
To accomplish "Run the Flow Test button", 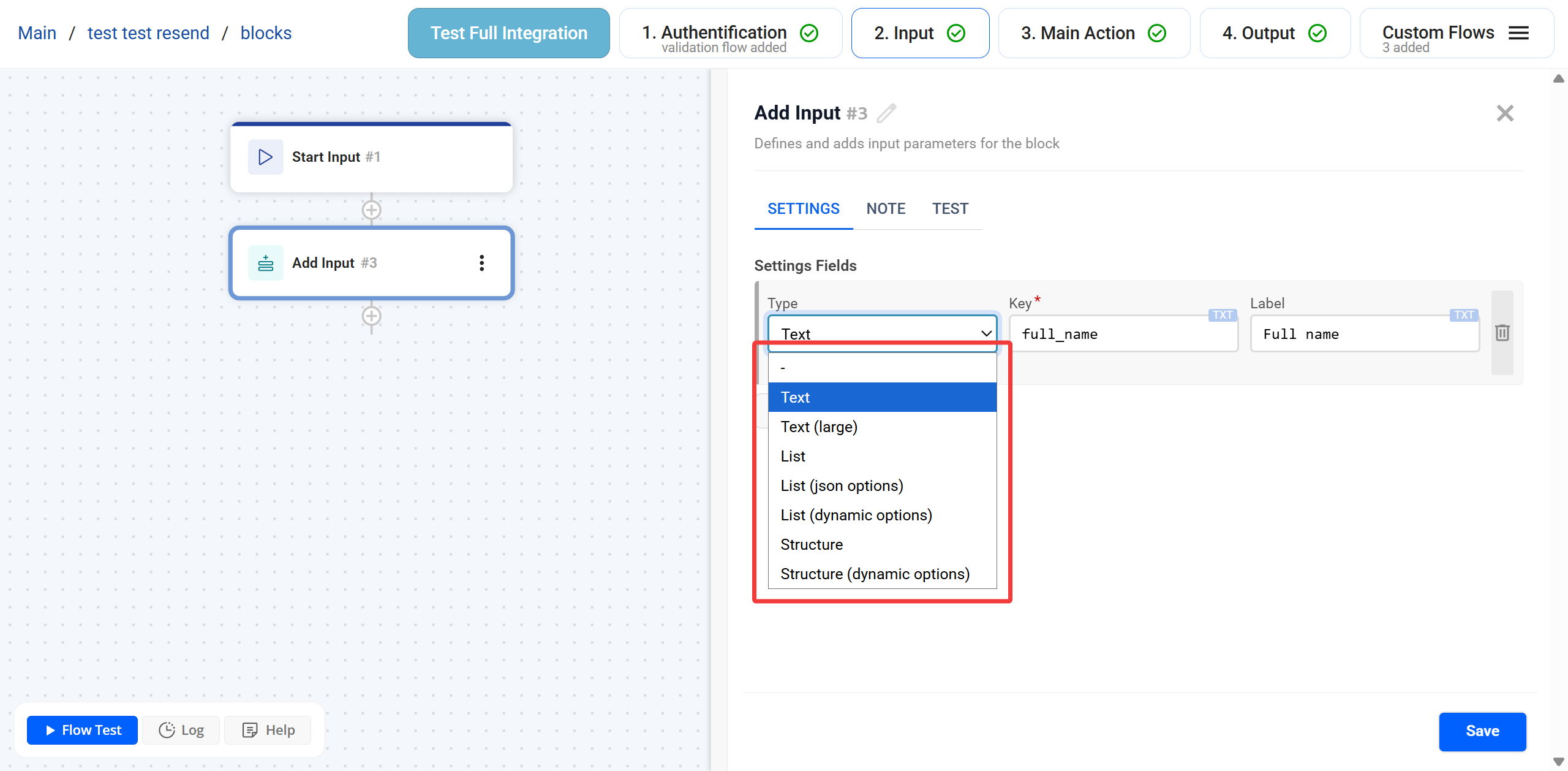I will click(x=82, y=730).
